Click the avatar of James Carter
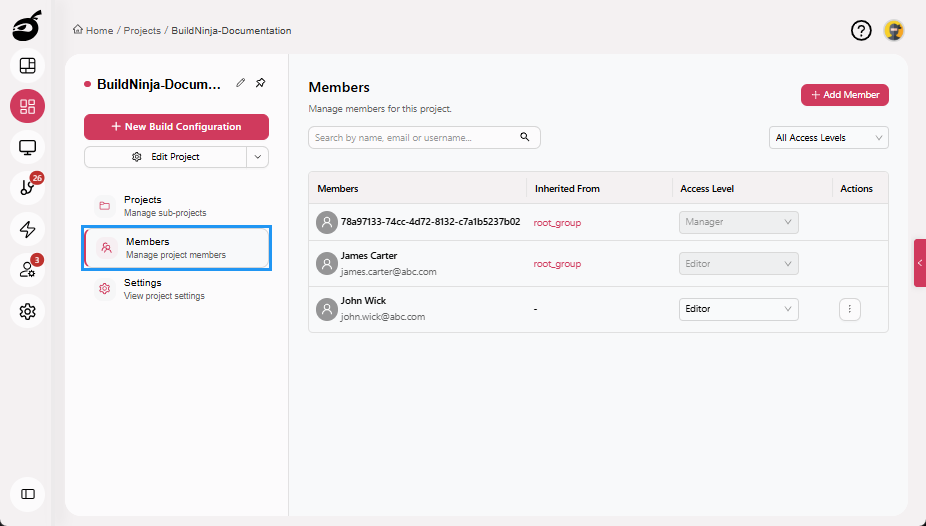This screenshot has height=526, width=926. click(x=327, y=263)
